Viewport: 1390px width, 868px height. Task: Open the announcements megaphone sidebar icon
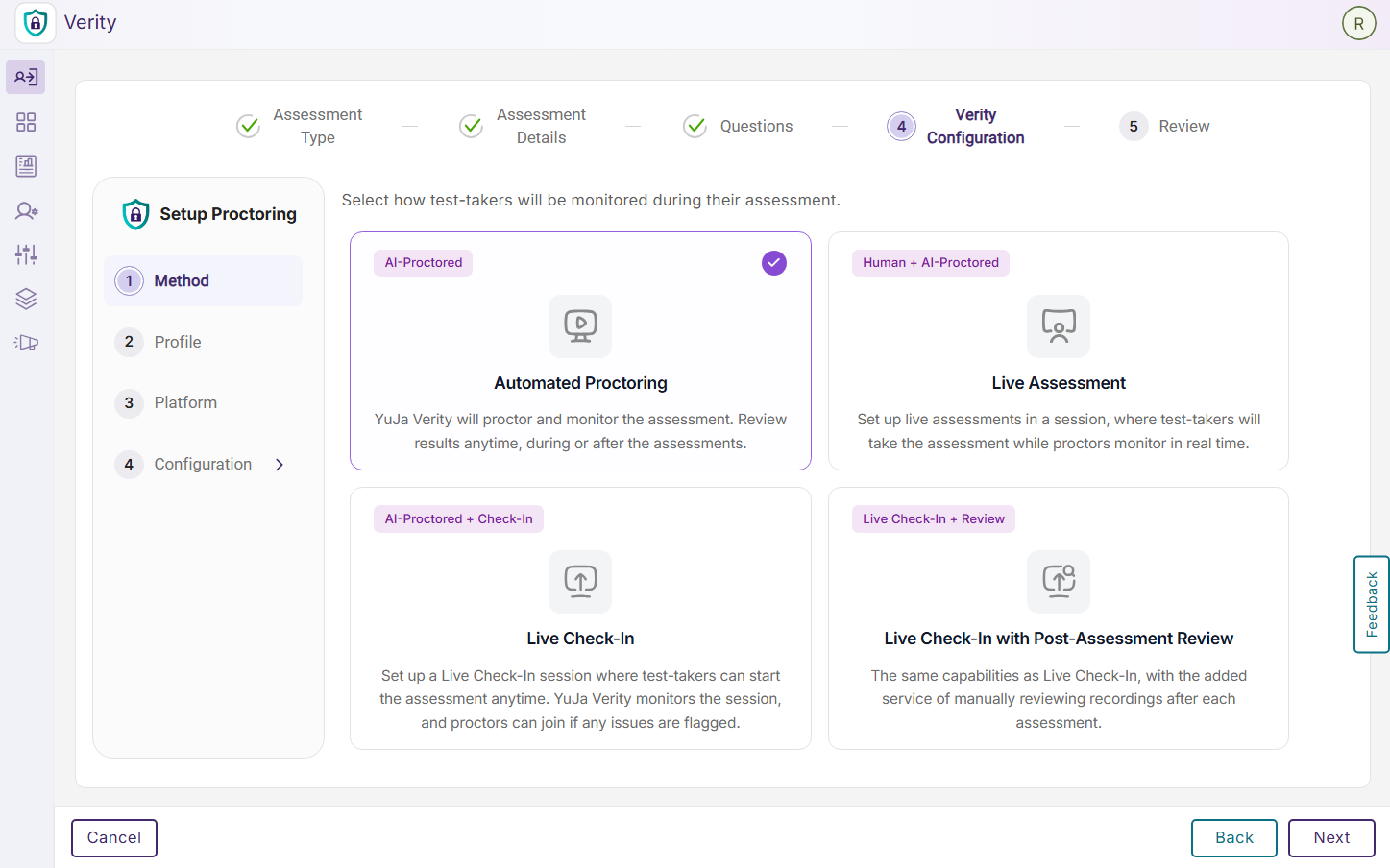pos(26,343)
